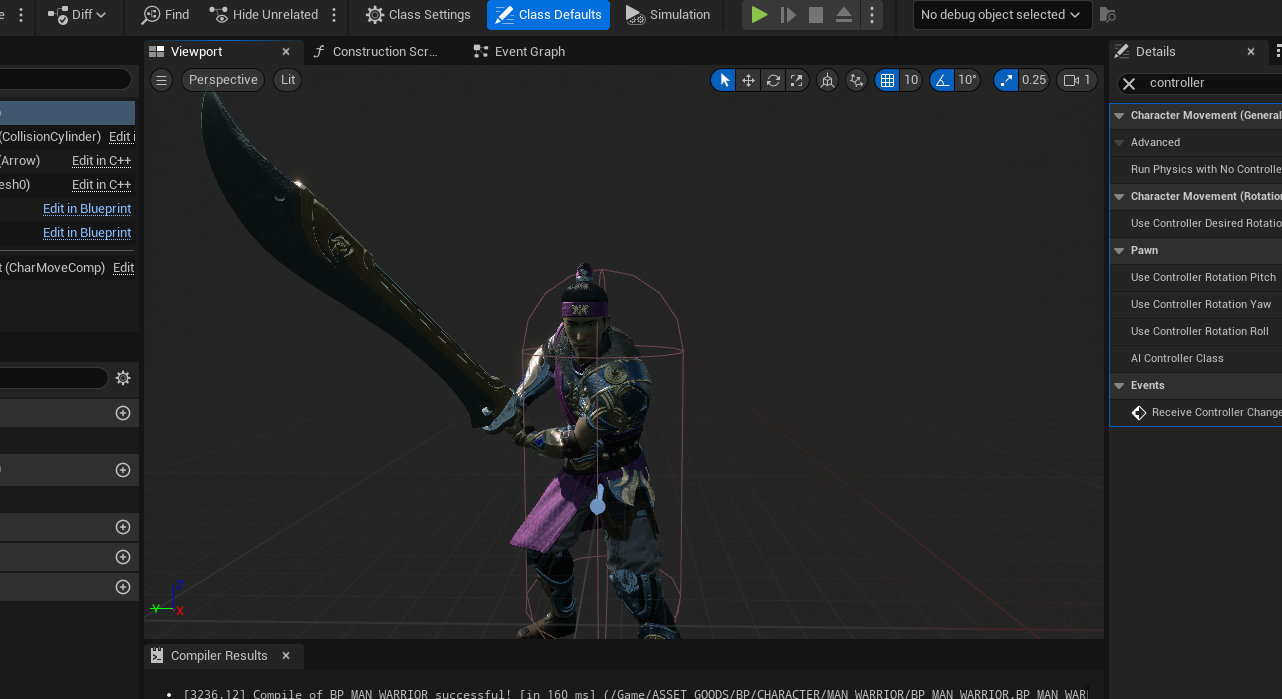
Task: Click Edit in C++ link for Arrow component
Action: pos(101,161)
